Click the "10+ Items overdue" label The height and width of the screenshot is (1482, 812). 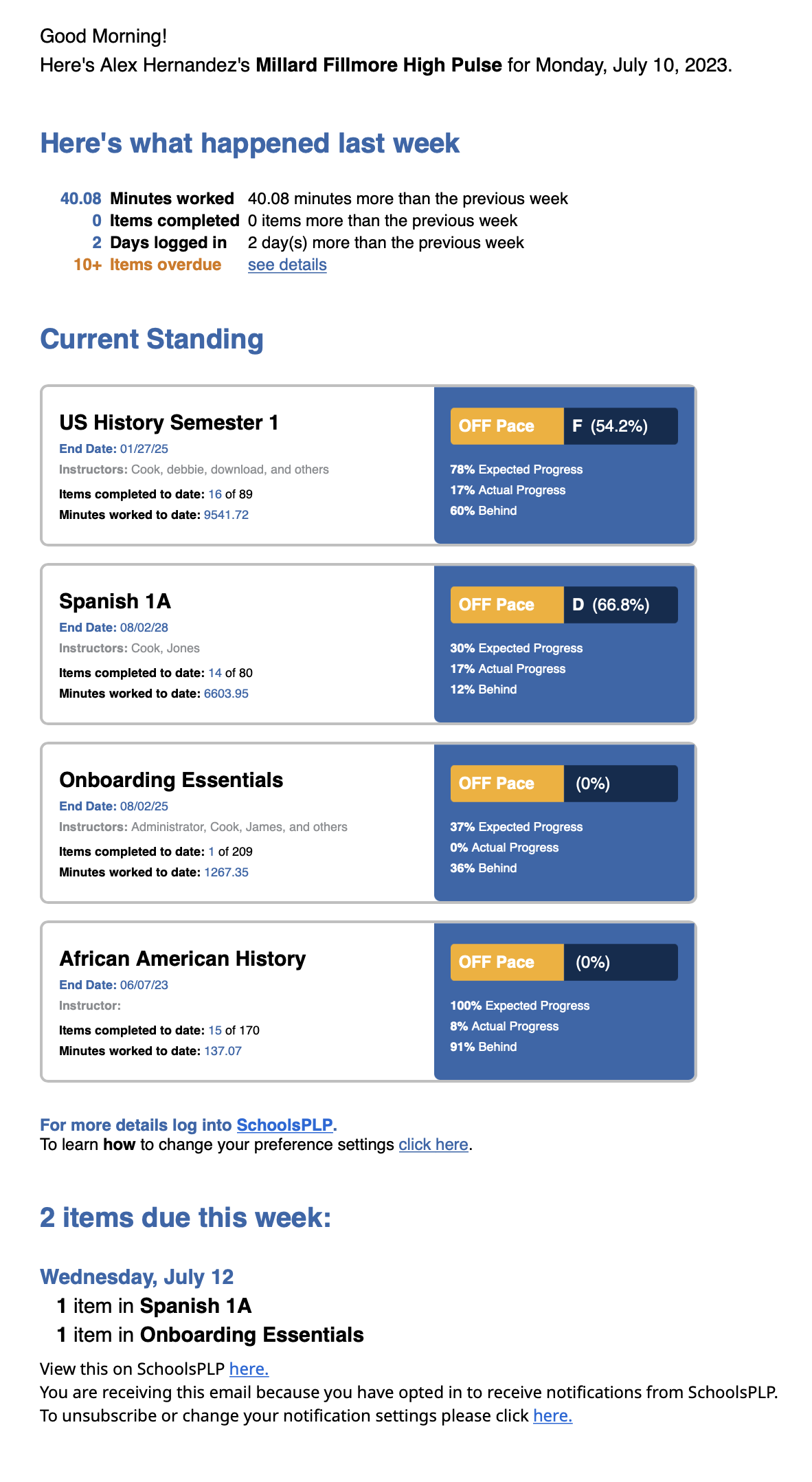click(148, 265)
